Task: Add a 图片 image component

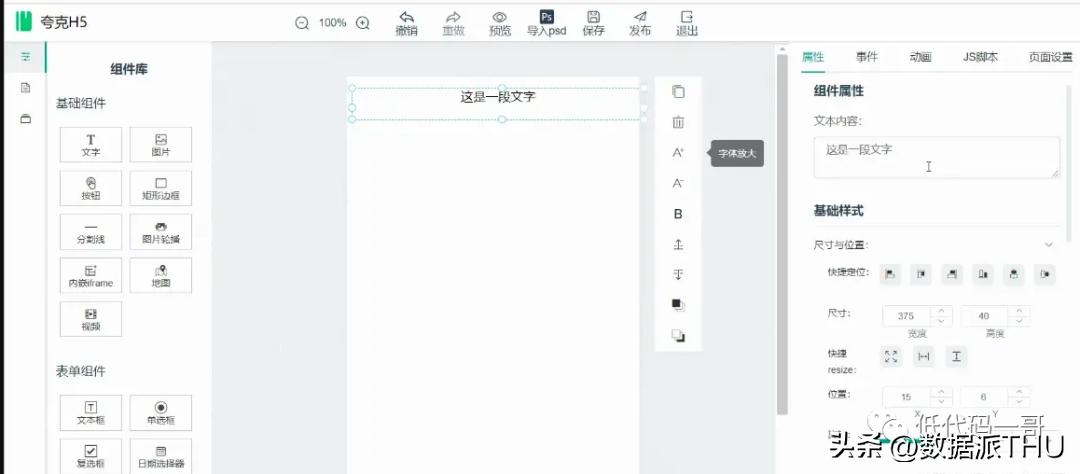Action: pyautogui.click(x=160, y=145)
